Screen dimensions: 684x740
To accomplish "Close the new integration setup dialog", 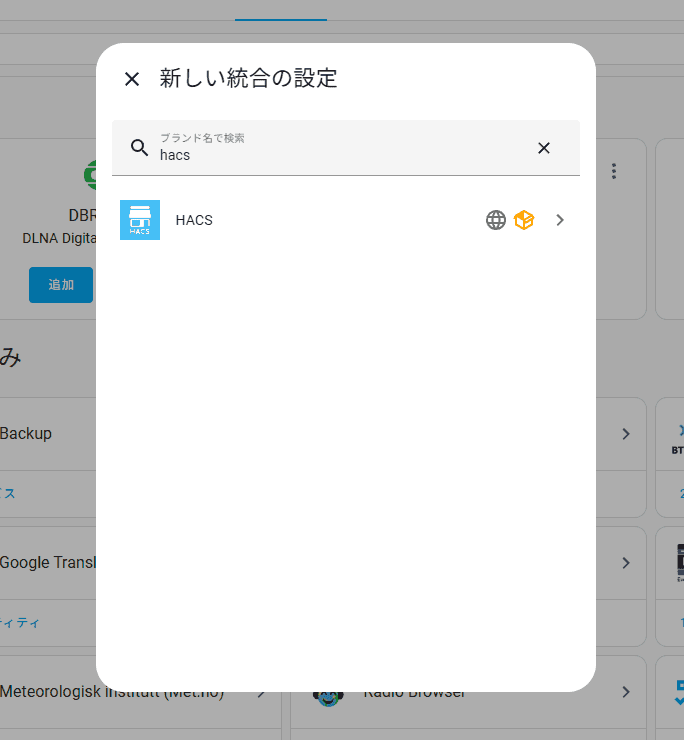I will pos(132,79).
